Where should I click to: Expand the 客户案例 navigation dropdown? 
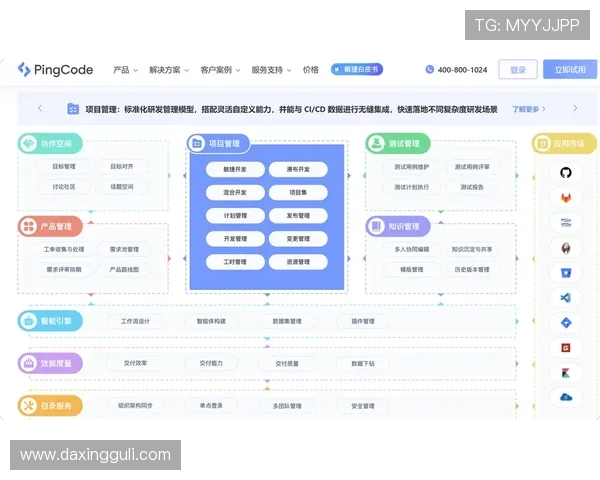click(x=220, y=70)
